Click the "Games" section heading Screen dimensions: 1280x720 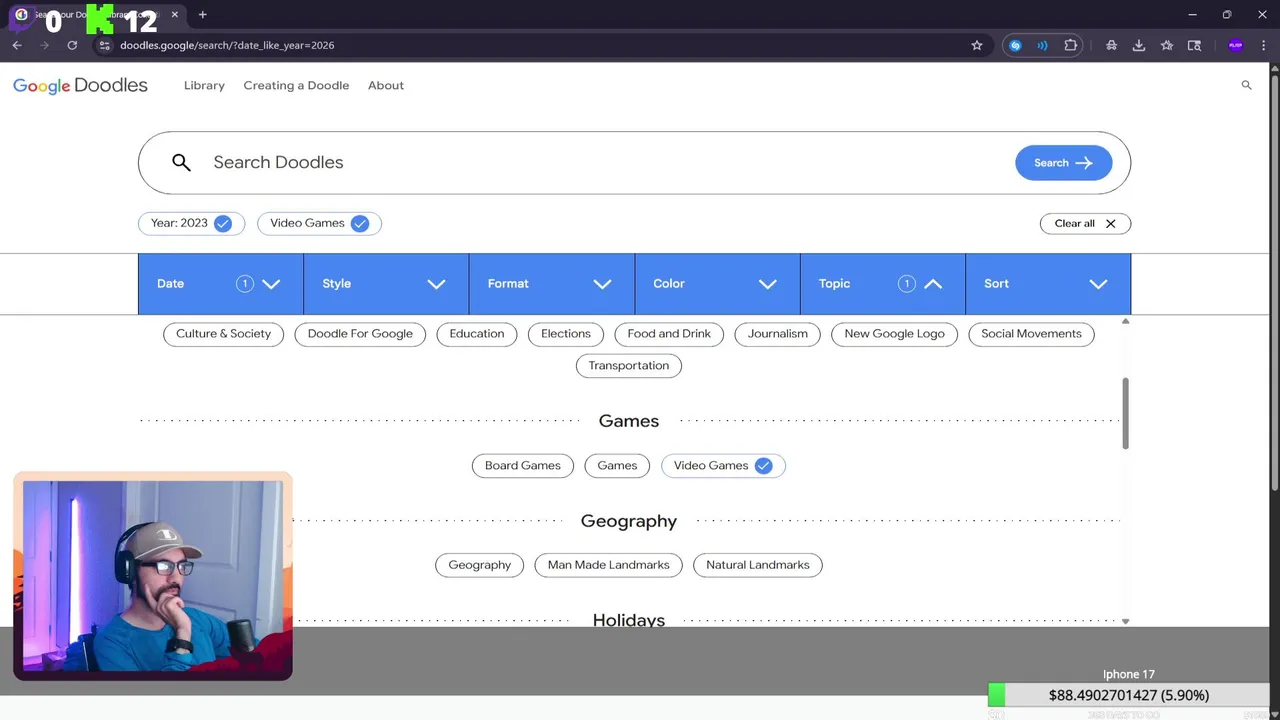(x=628, y=421)
